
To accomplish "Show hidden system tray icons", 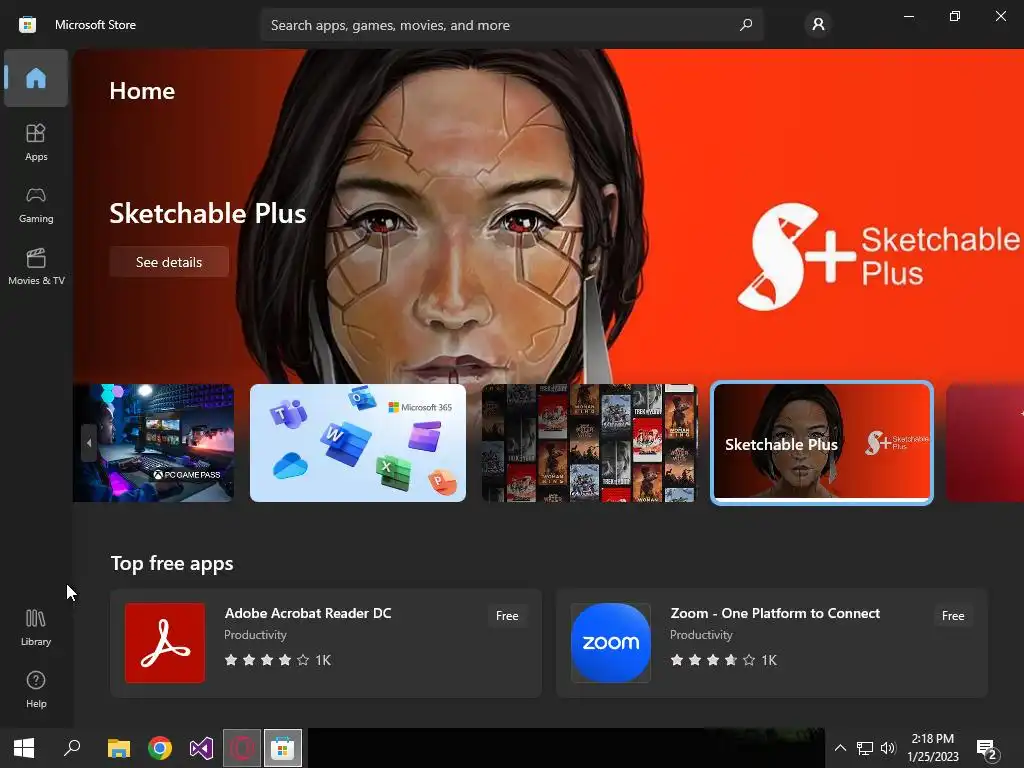I will [x=840, y=748].
